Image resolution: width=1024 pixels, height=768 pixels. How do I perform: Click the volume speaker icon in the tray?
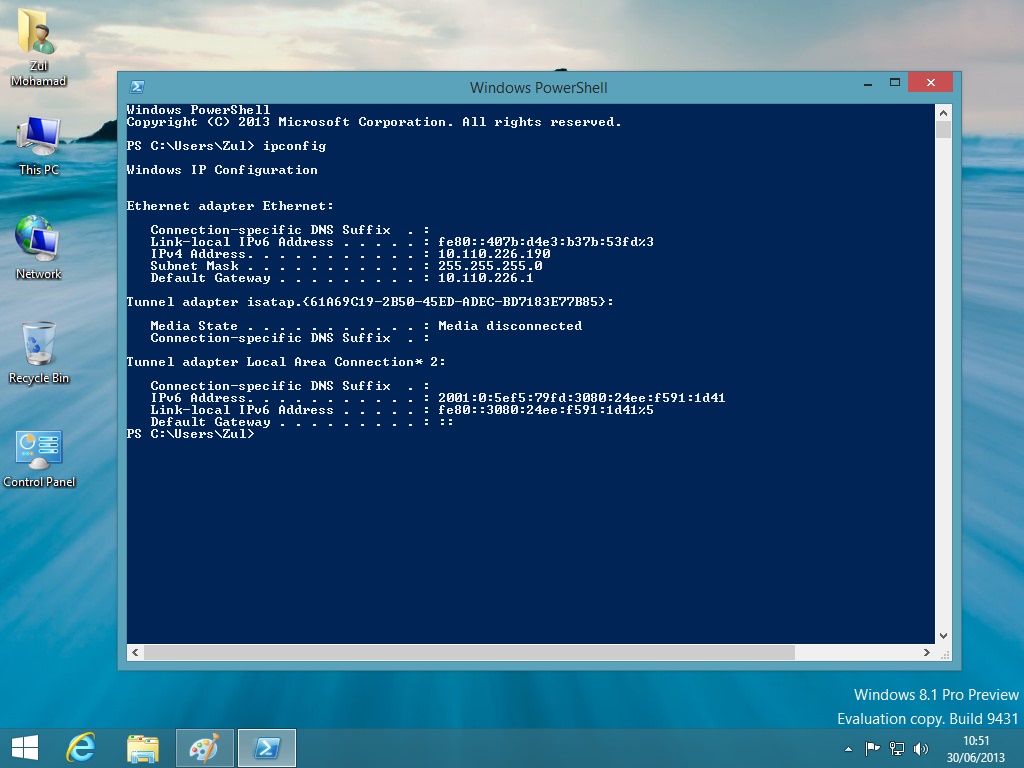pyautogui.click(x=919, y=747)
